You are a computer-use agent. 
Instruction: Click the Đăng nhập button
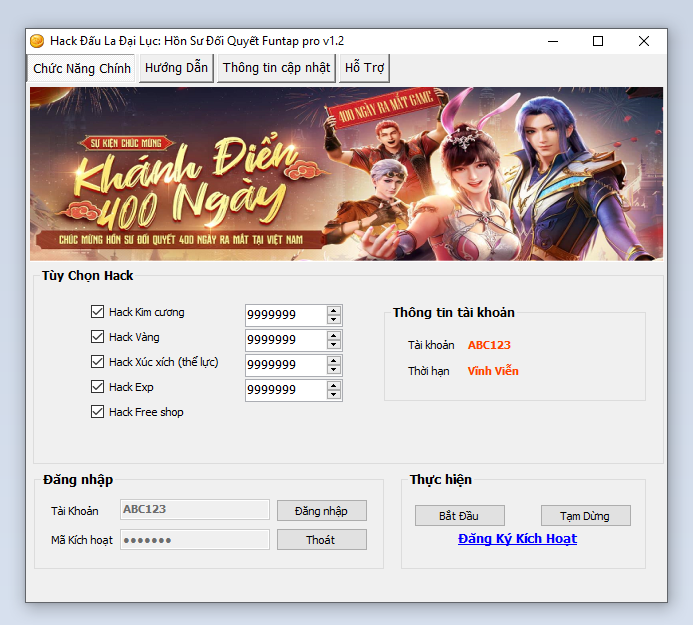321,511
